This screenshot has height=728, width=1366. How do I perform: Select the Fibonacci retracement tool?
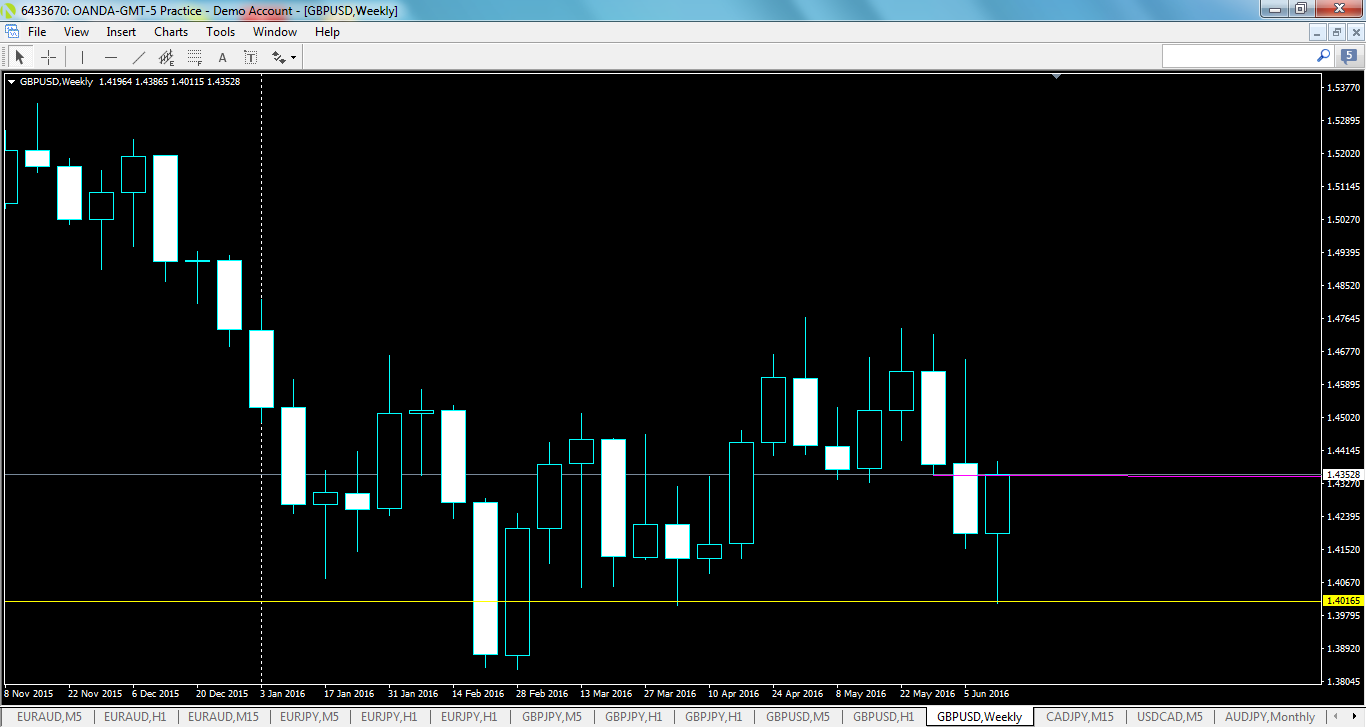point(193,57)
